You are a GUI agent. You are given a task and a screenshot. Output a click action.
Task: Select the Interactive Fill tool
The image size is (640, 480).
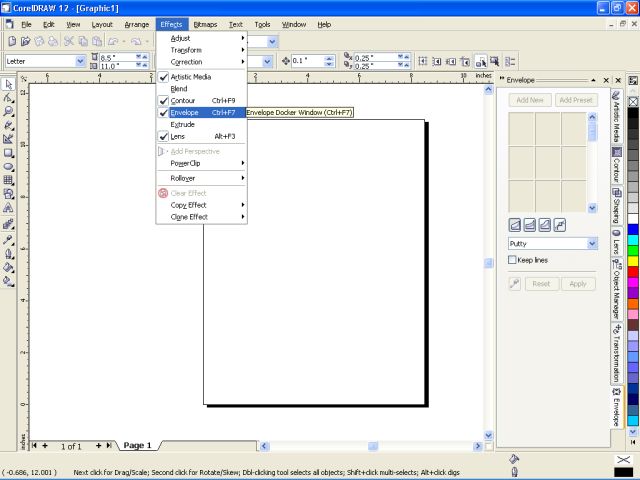pos(8,281)
